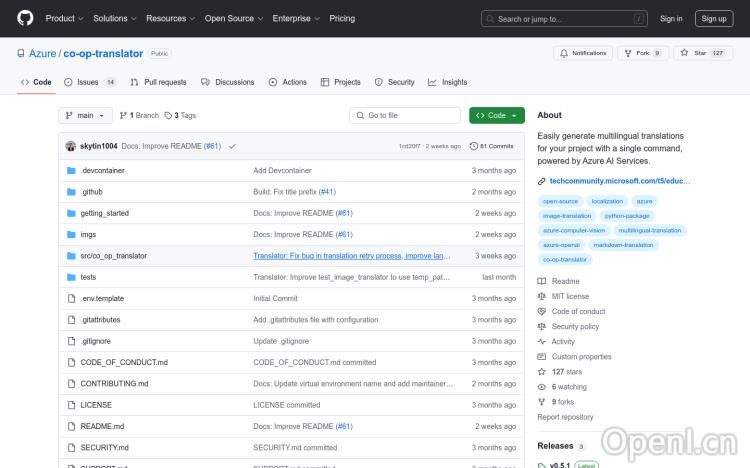Click the 1 Branch link
750x468 pixels.
139,116
